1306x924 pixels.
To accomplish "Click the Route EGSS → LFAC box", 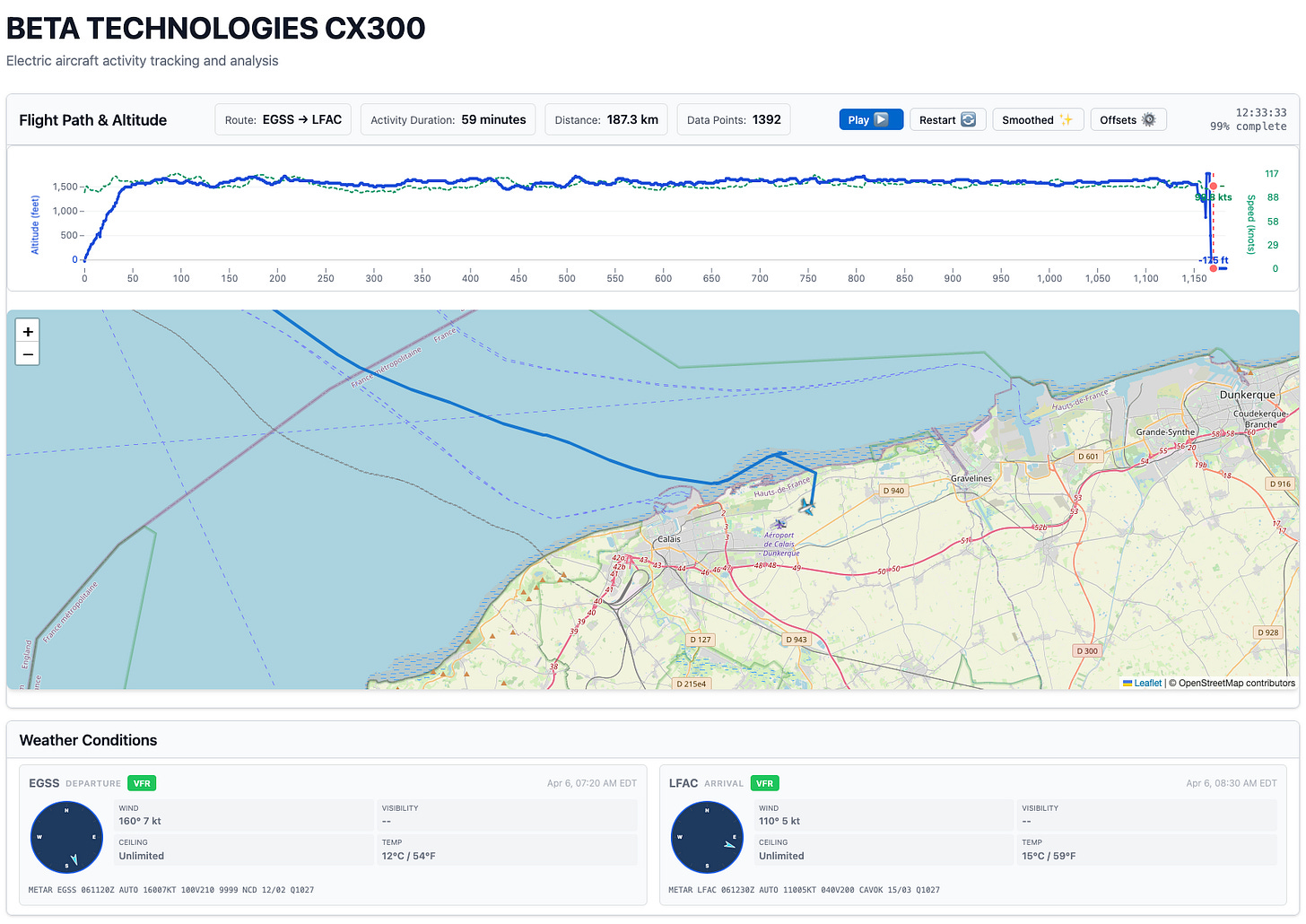I will (x=283, y=119).
